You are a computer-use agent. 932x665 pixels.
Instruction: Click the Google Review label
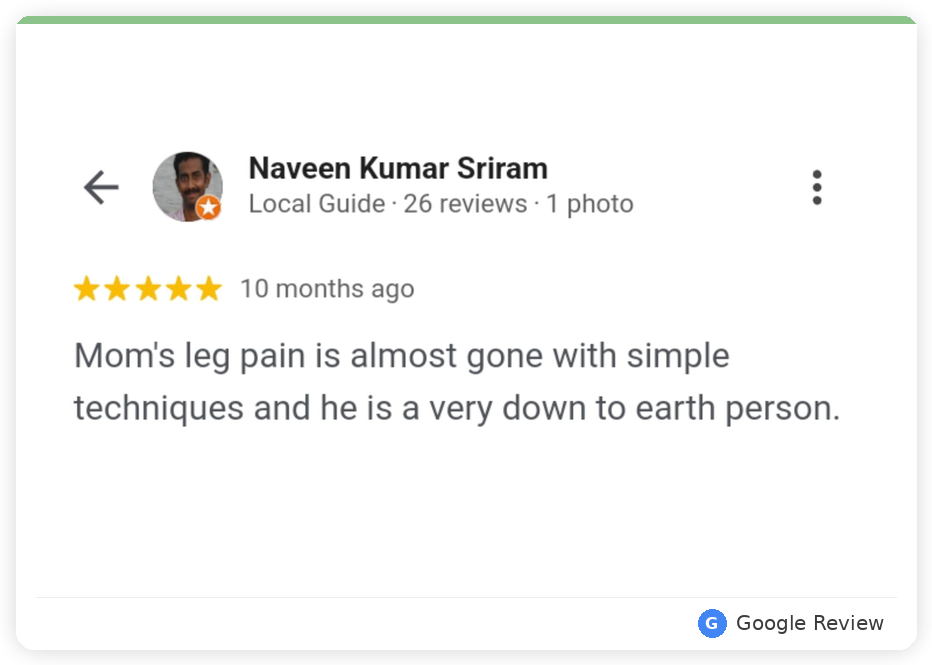coord(810,623)
